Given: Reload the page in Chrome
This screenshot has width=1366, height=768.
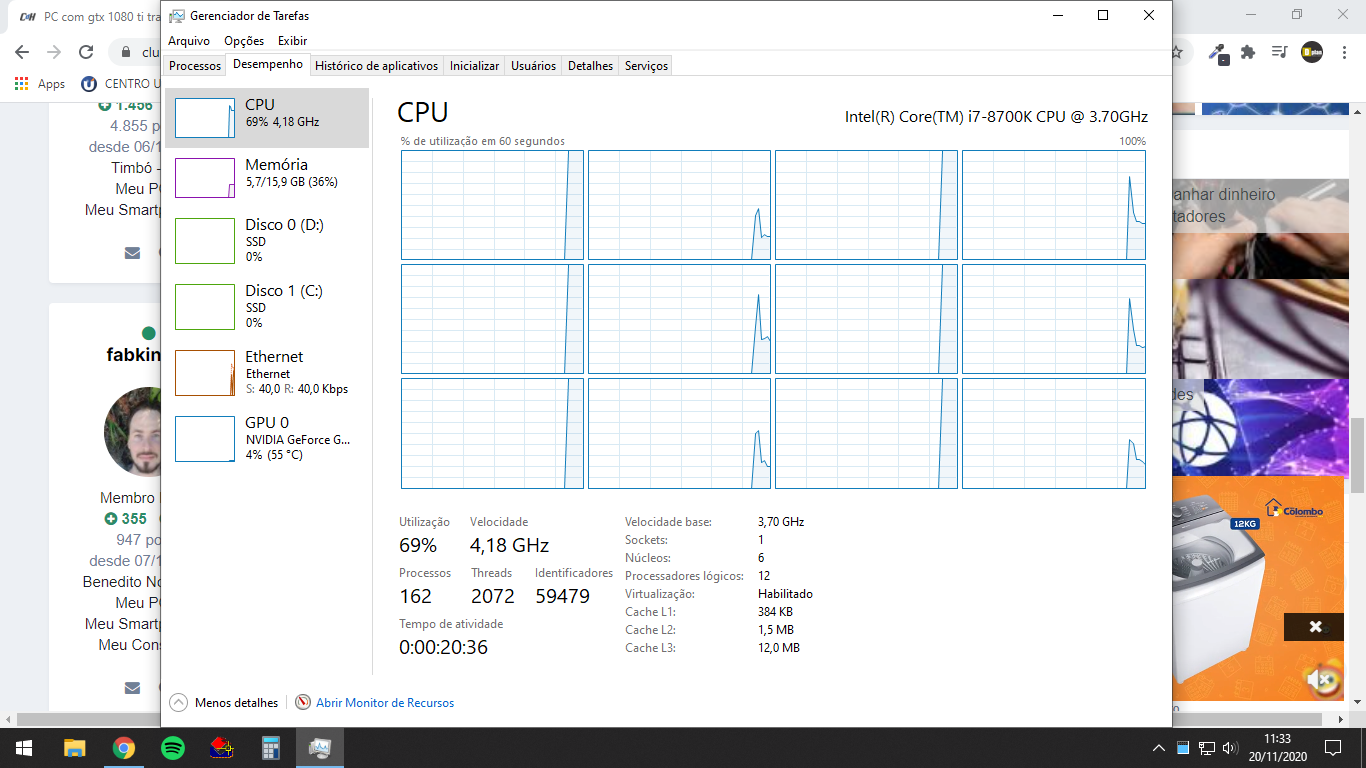Looking at the screenshot, I should (86, 52).
